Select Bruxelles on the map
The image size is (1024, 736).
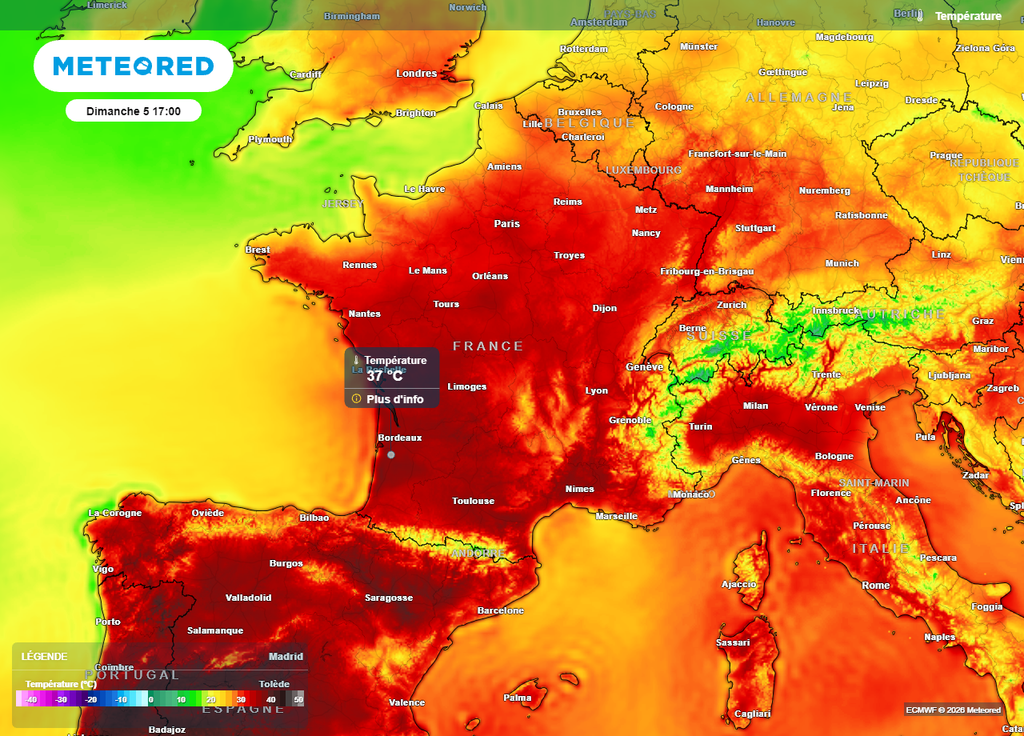tap(580, 112)
